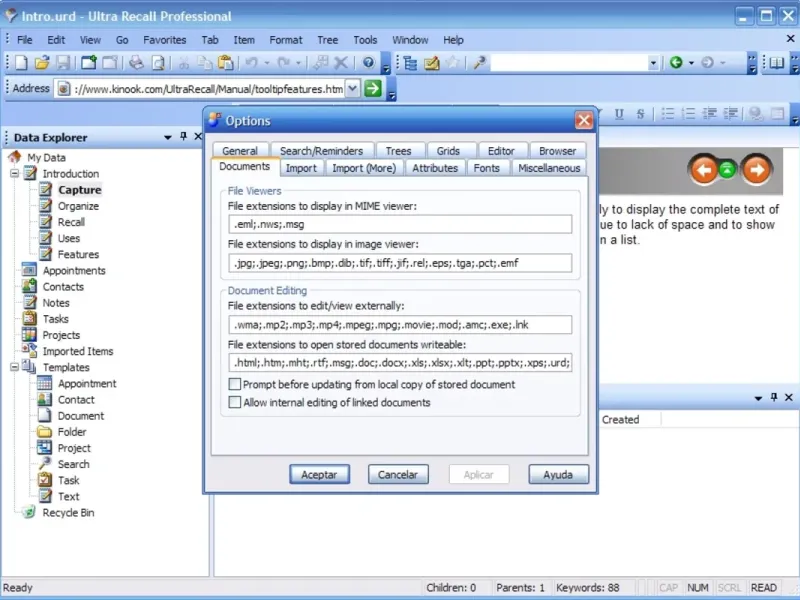Show the data tree icon

click(x=410, y=63)
